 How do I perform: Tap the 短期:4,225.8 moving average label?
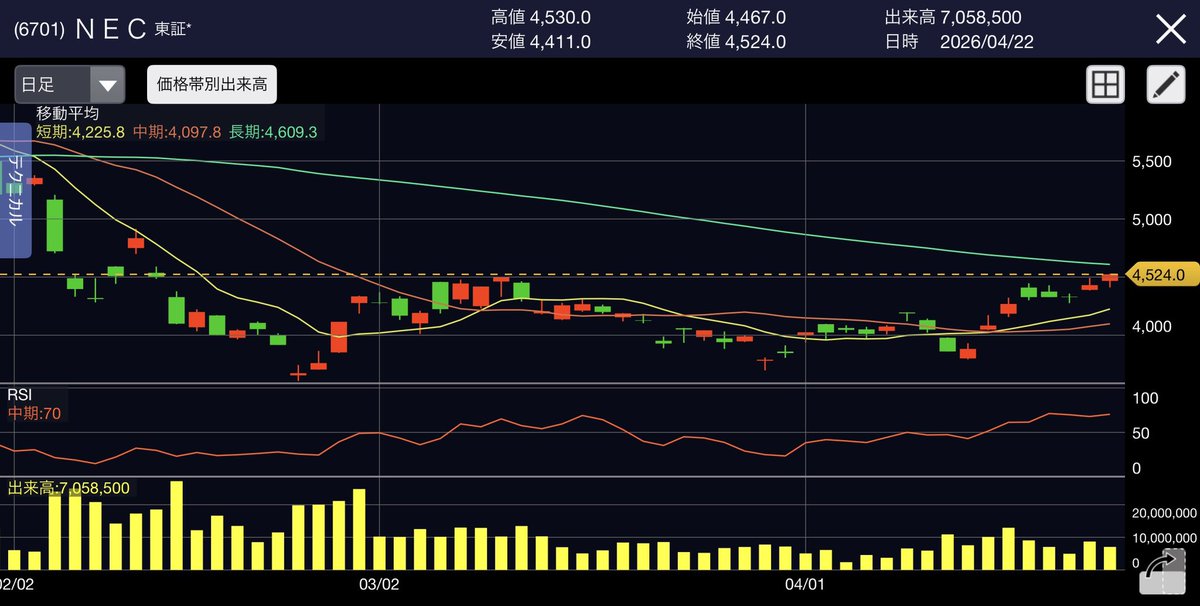80,132
